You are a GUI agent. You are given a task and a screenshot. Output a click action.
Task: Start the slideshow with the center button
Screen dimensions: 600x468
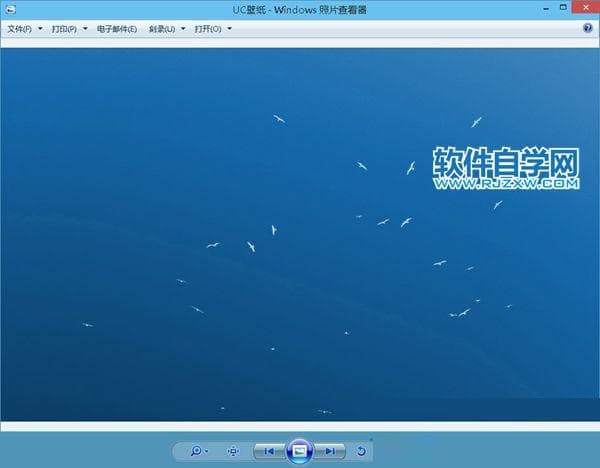[299, 452]
